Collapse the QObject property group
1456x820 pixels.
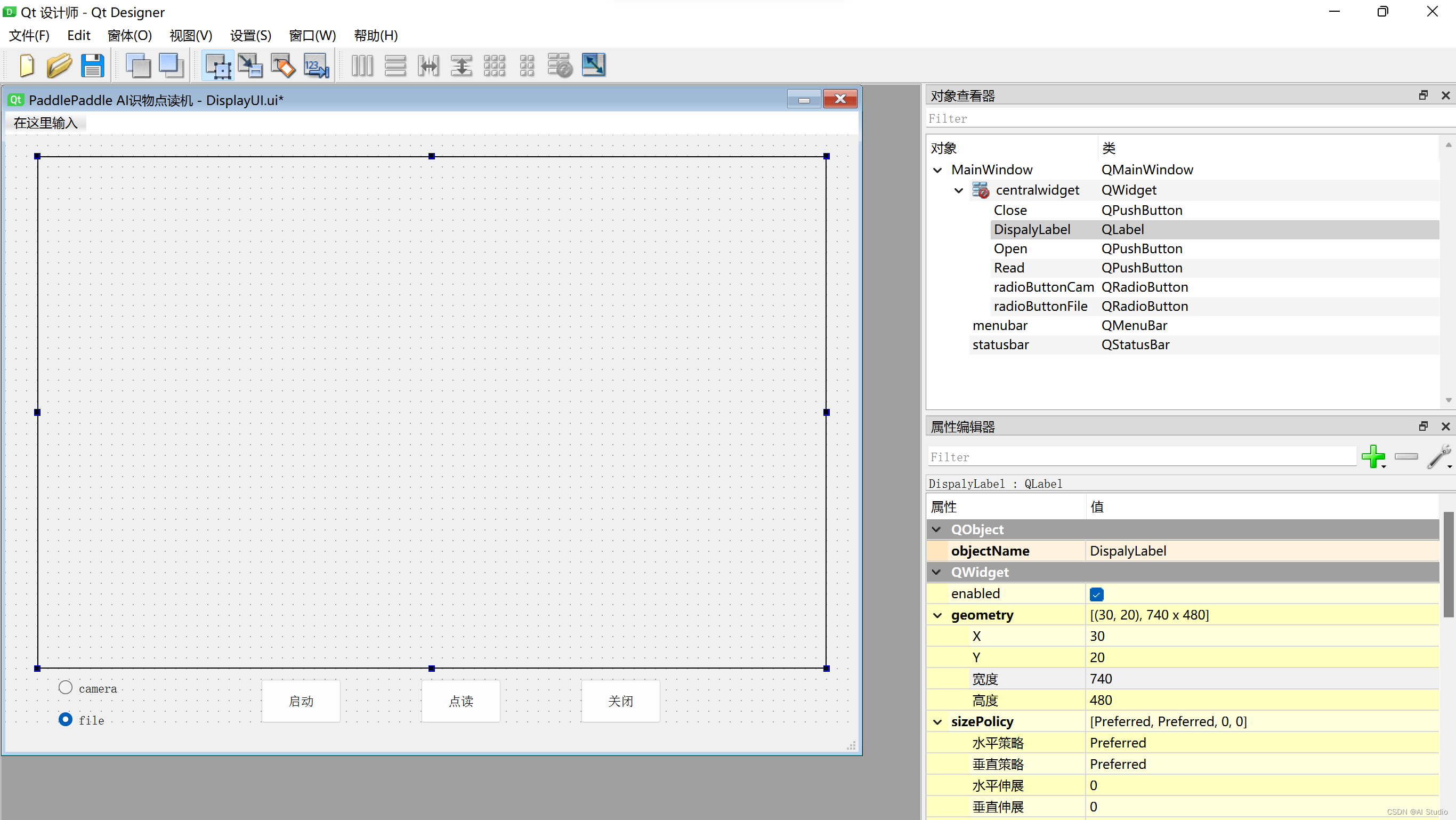coord(936,530)
